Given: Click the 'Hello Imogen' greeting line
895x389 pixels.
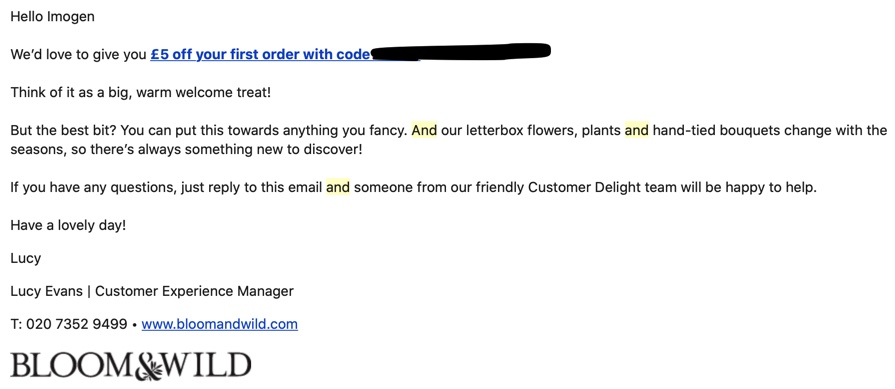Looking at the screenshot, I should pyautogui.click(x=53, y=17).
